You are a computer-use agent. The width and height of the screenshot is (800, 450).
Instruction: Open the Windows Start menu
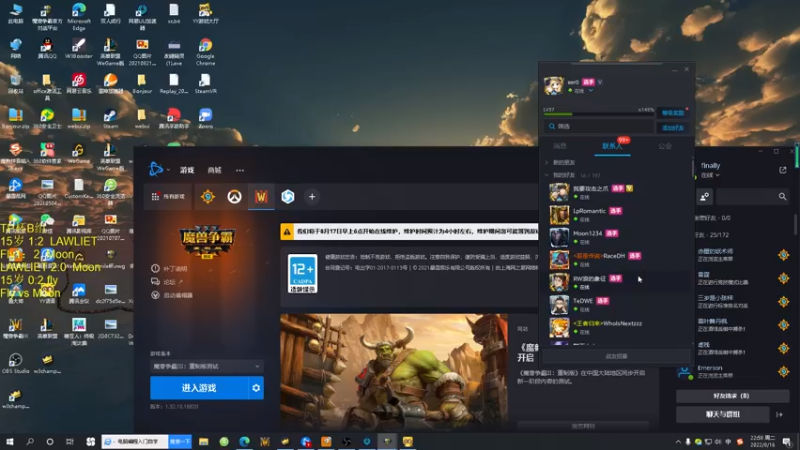tap(10, 441)
